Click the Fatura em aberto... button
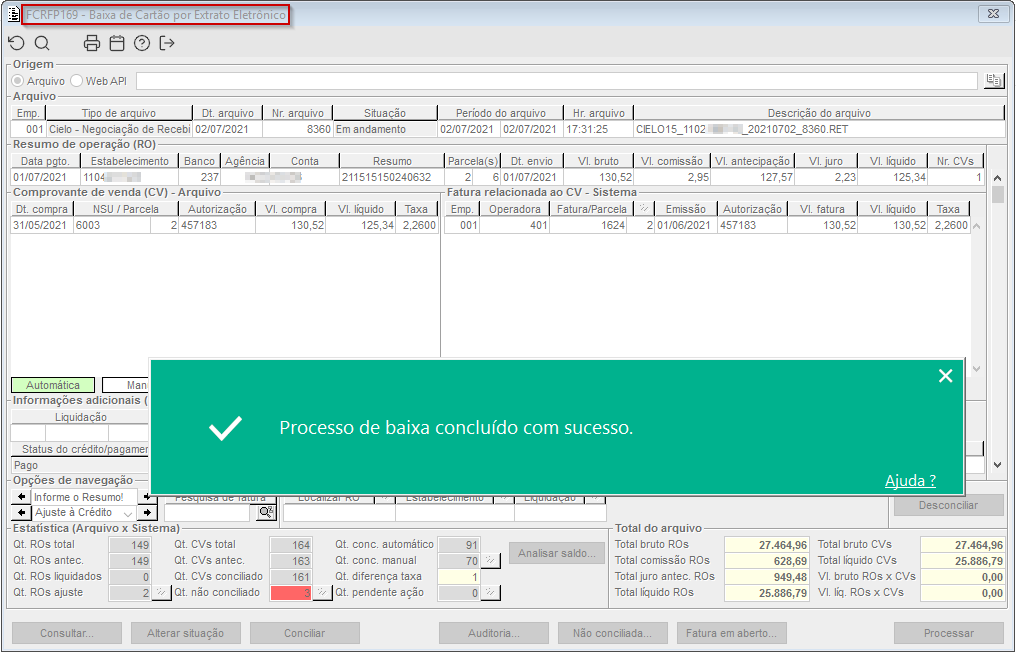Screen dimensions: 1016x654 732,633
